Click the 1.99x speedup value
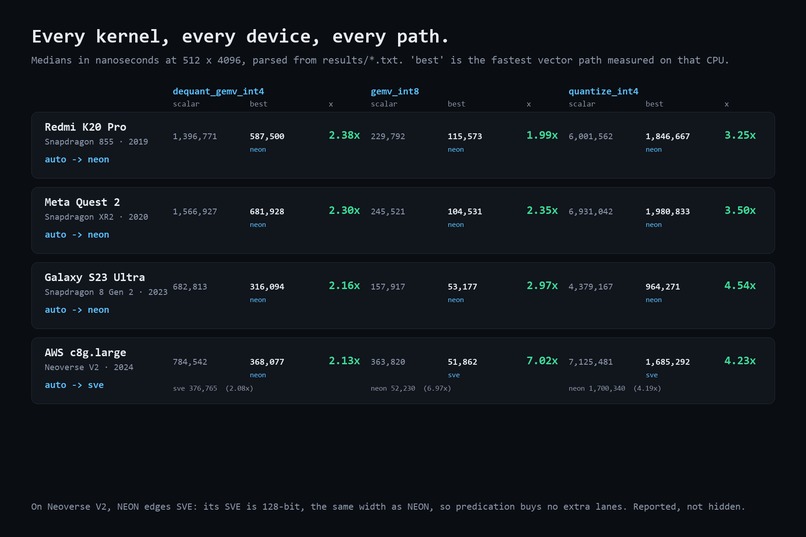 point(542,135)
